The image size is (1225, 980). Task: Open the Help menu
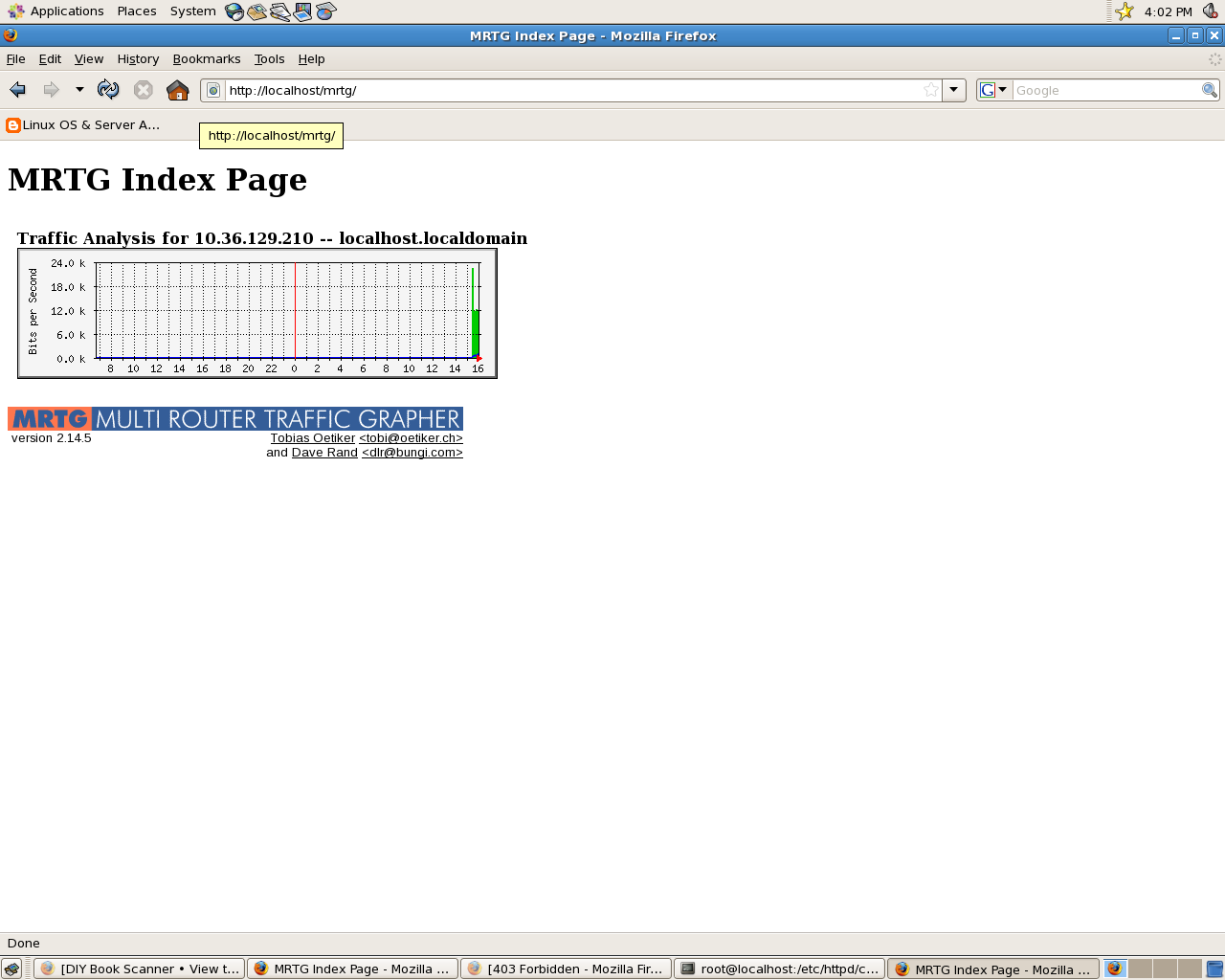[x=311, y=59]
